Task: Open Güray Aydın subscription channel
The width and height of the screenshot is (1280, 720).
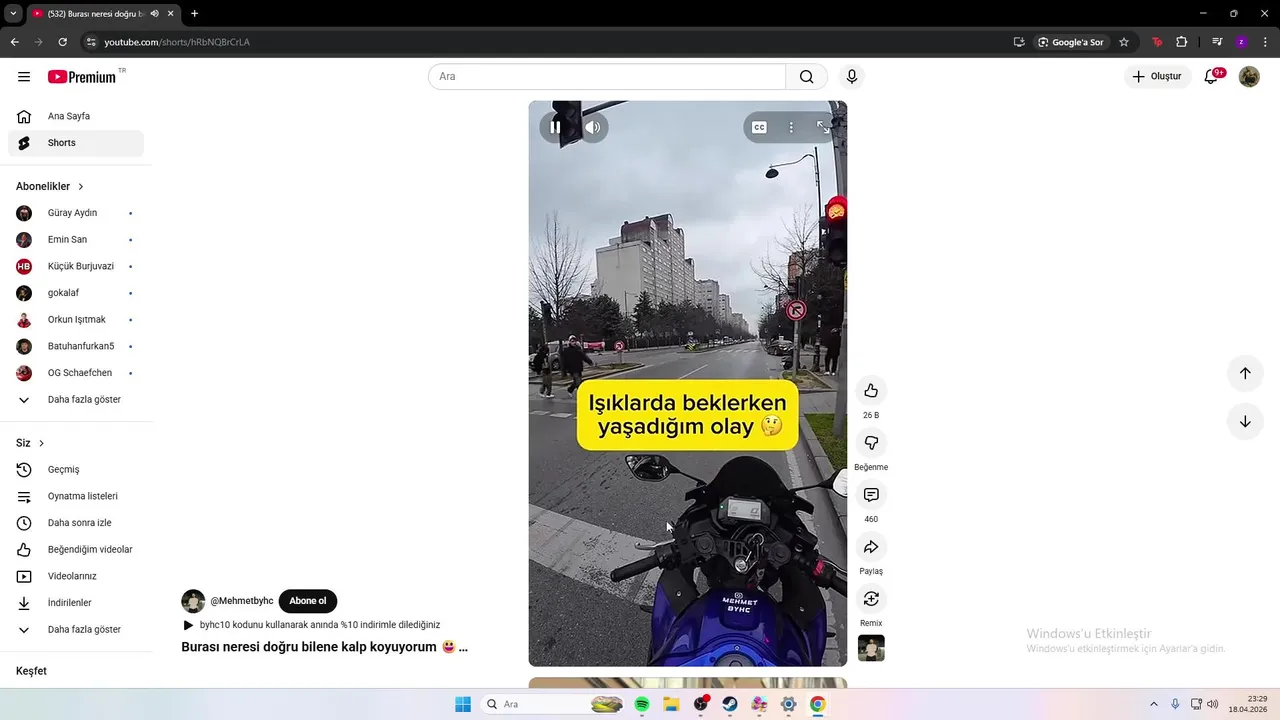Action: (x=76, y=213)
